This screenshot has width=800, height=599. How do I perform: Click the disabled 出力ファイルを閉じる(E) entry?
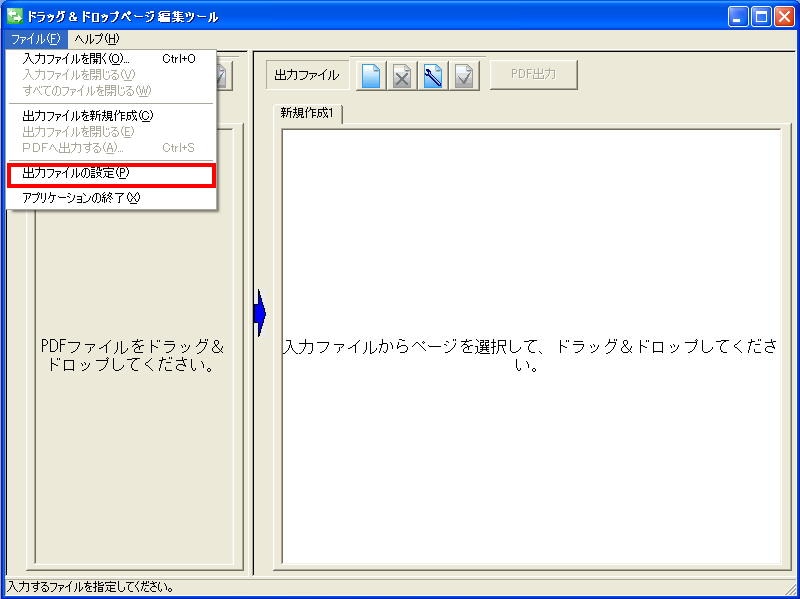tap(112, 132)
